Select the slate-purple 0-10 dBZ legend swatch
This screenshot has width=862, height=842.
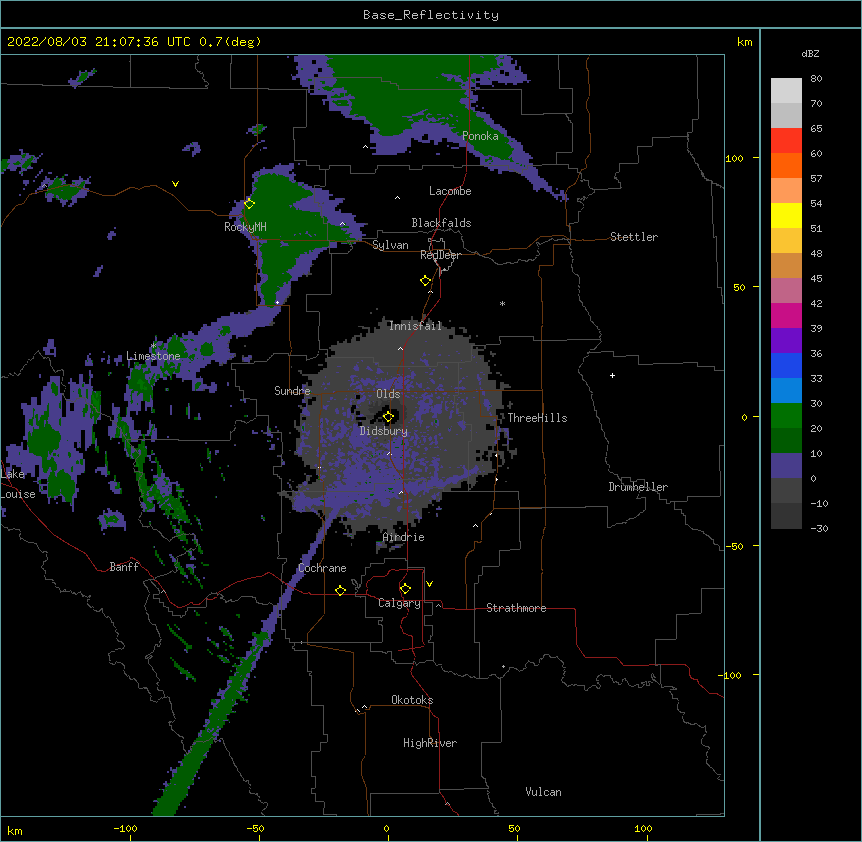tap(786, 466)
